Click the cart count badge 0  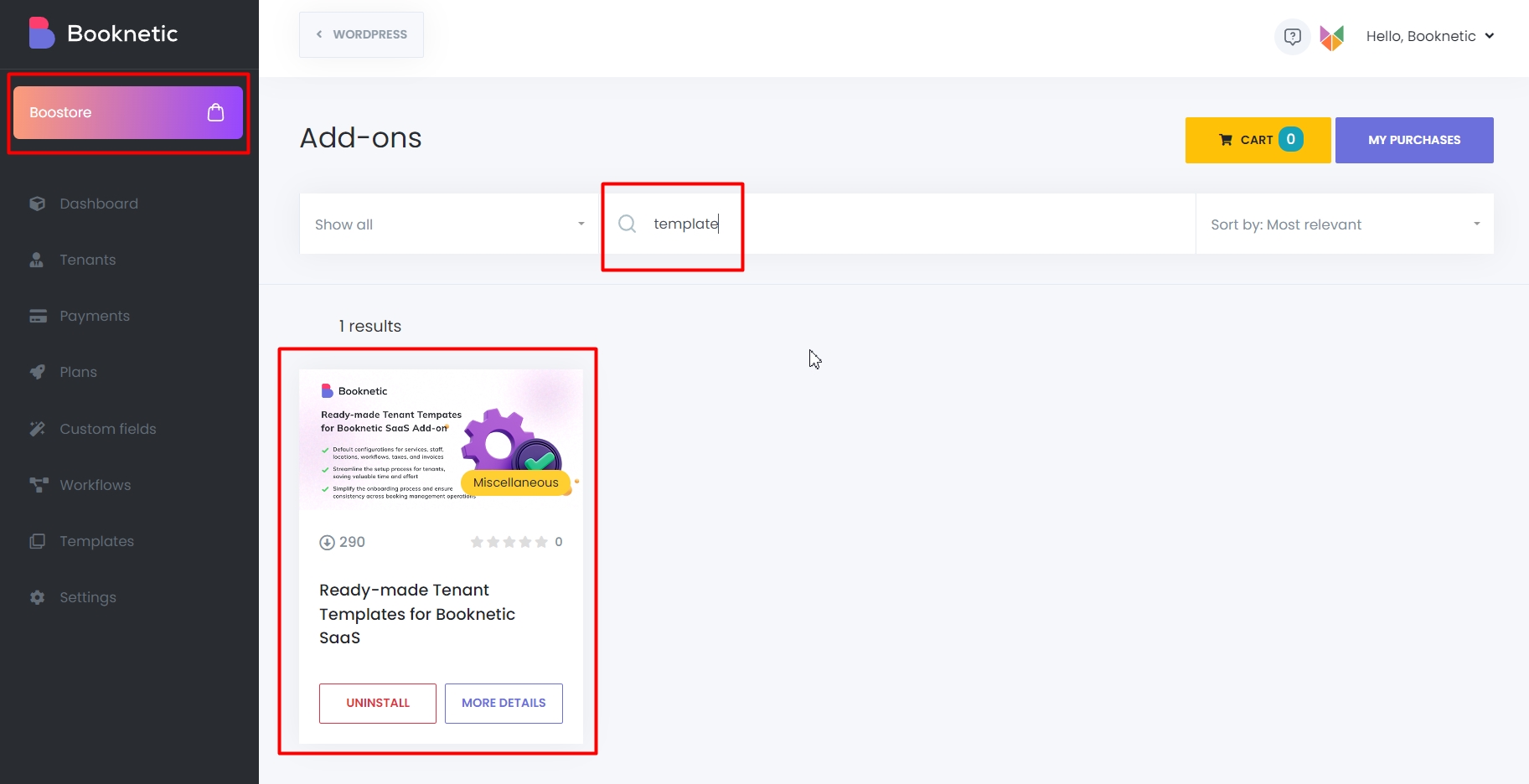click(x=1291, y=139)
